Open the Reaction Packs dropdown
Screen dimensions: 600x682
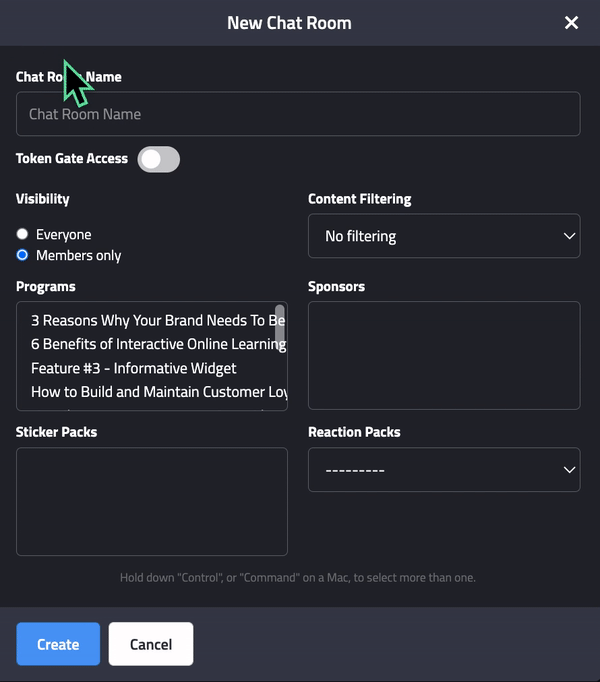tap(444, 470)
